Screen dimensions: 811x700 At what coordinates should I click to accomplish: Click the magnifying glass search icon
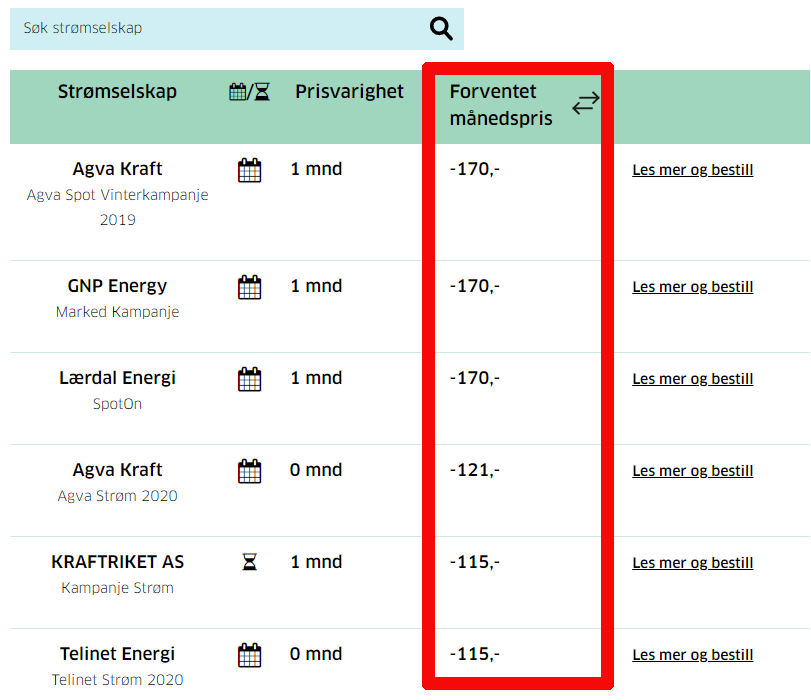[x=441, y=28]
